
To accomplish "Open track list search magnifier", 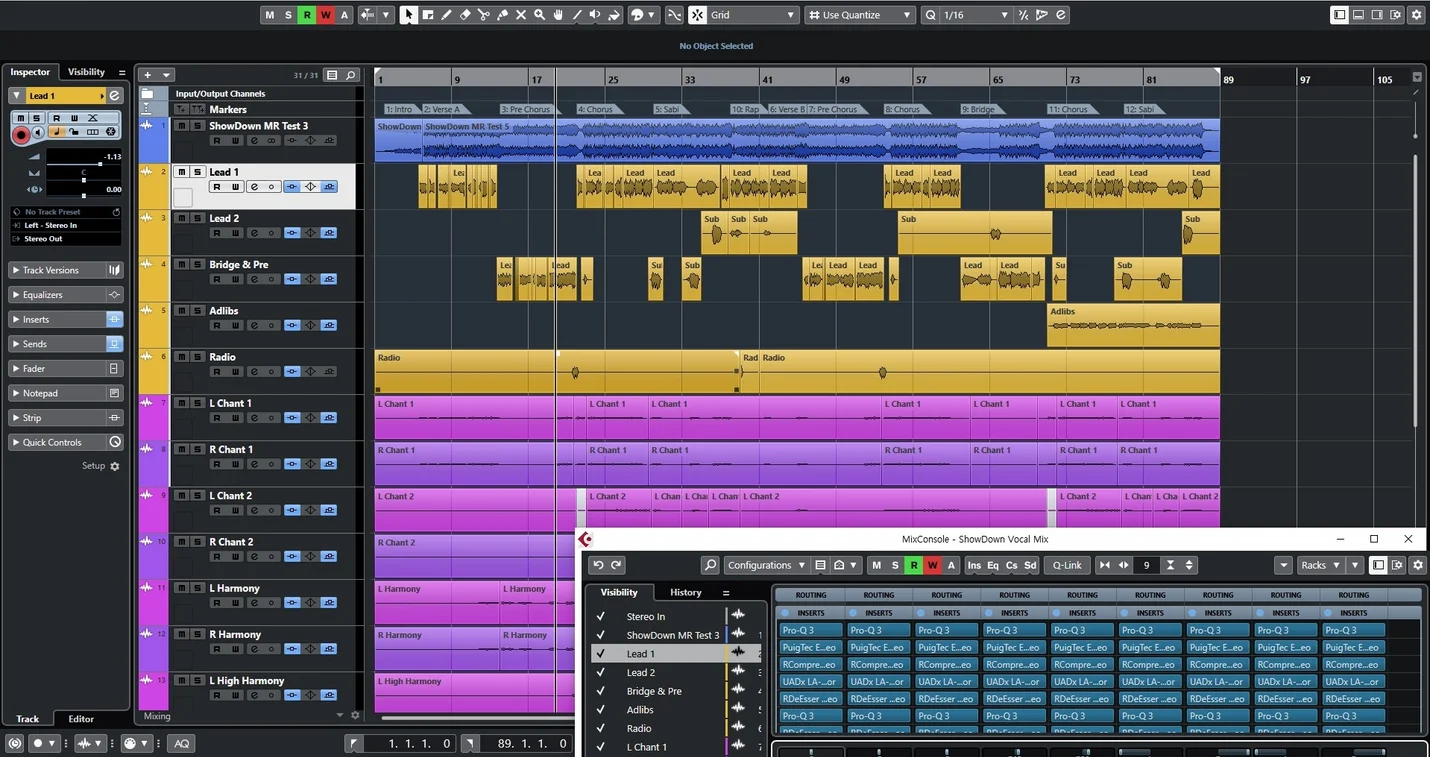I will point(350,75).
